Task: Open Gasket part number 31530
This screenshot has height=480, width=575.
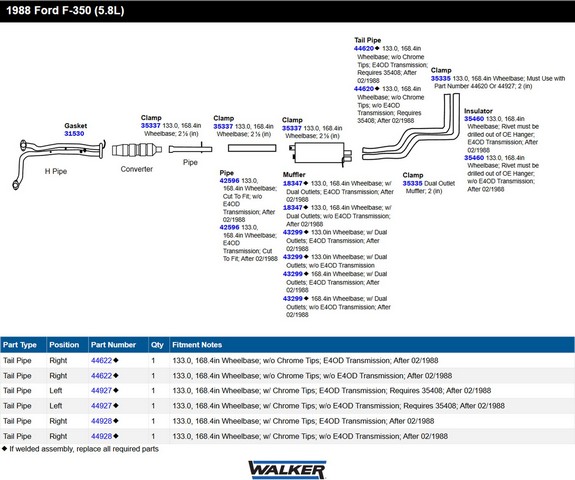Action: click(x=74, y=133)
